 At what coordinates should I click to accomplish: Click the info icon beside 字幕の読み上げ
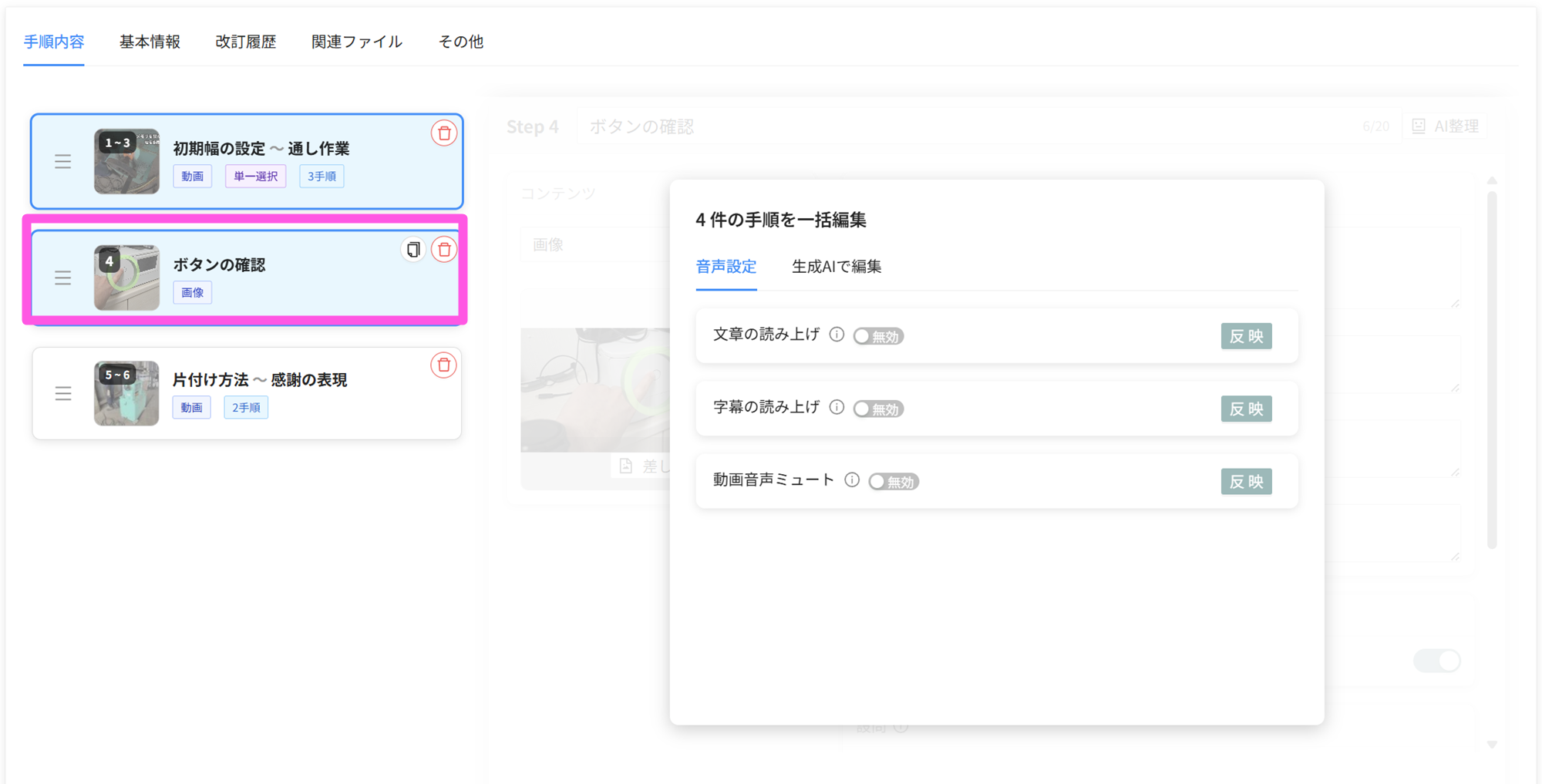click(x=837, y=407)
